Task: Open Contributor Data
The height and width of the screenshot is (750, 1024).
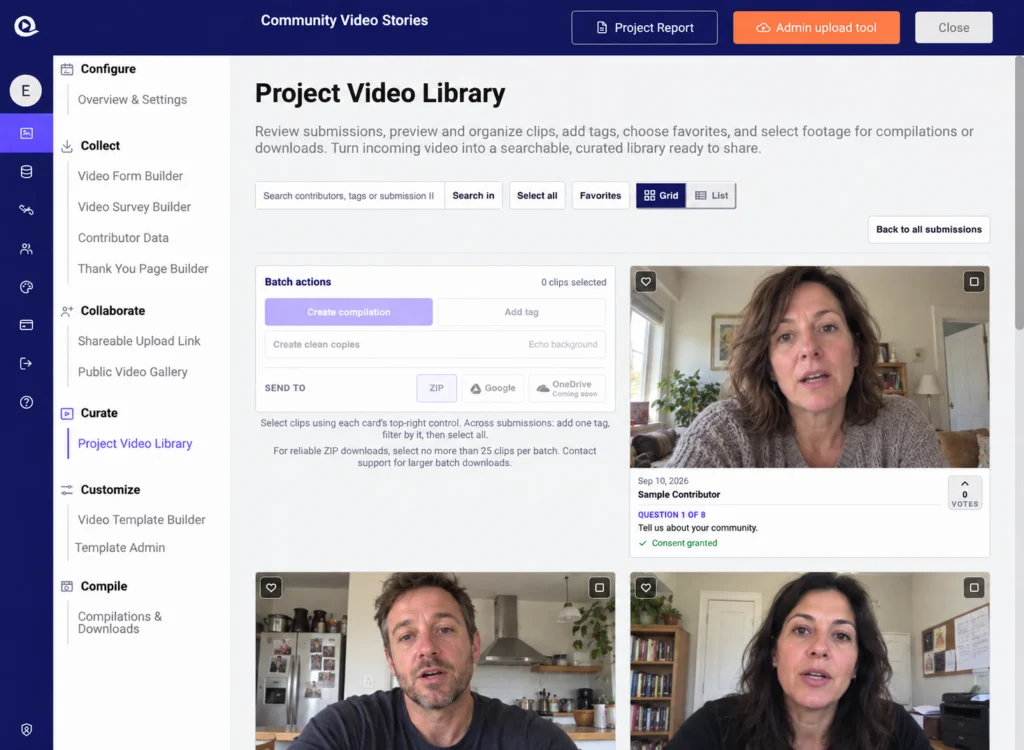Action: click(x=123, y=238)
